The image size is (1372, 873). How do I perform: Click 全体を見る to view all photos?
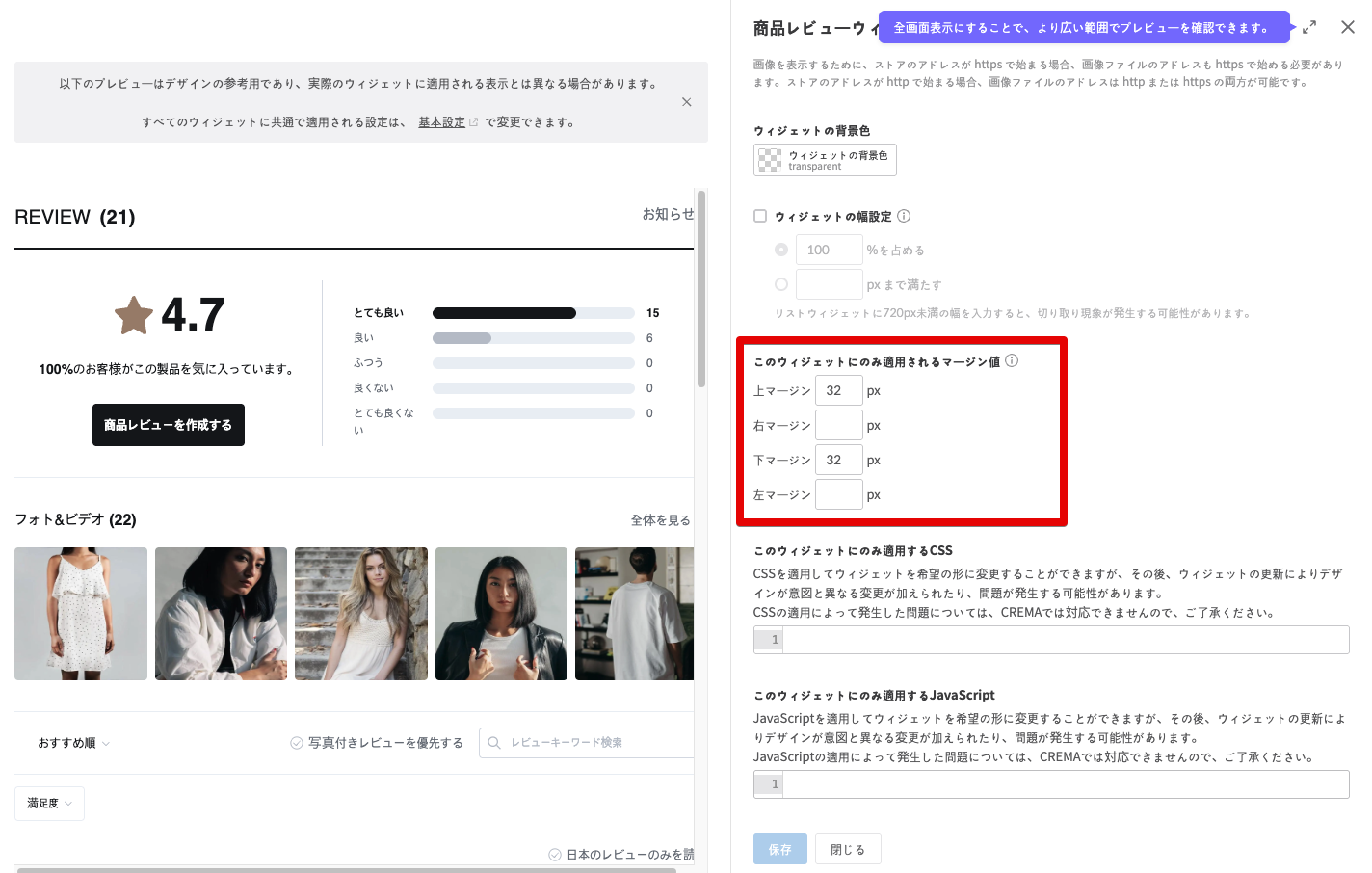(660, 520)
